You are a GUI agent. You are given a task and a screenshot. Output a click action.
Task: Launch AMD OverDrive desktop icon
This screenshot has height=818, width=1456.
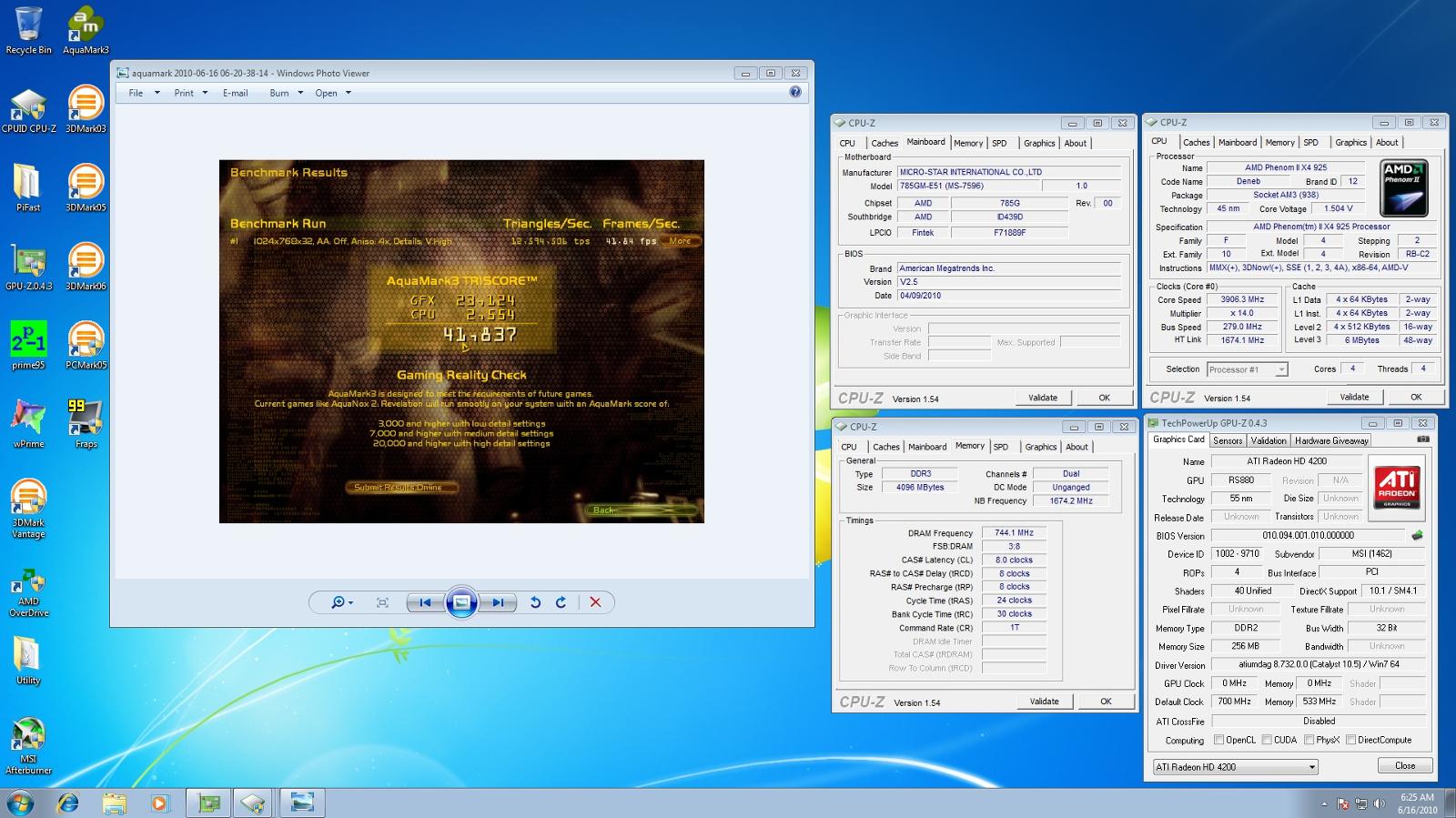28,593
